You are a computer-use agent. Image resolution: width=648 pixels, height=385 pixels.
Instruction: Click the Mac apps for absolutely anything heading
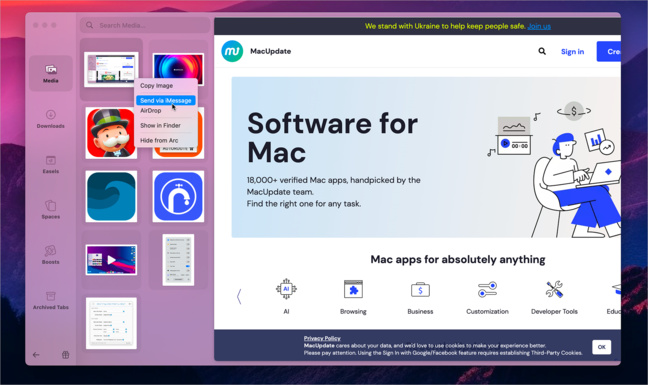458,259
